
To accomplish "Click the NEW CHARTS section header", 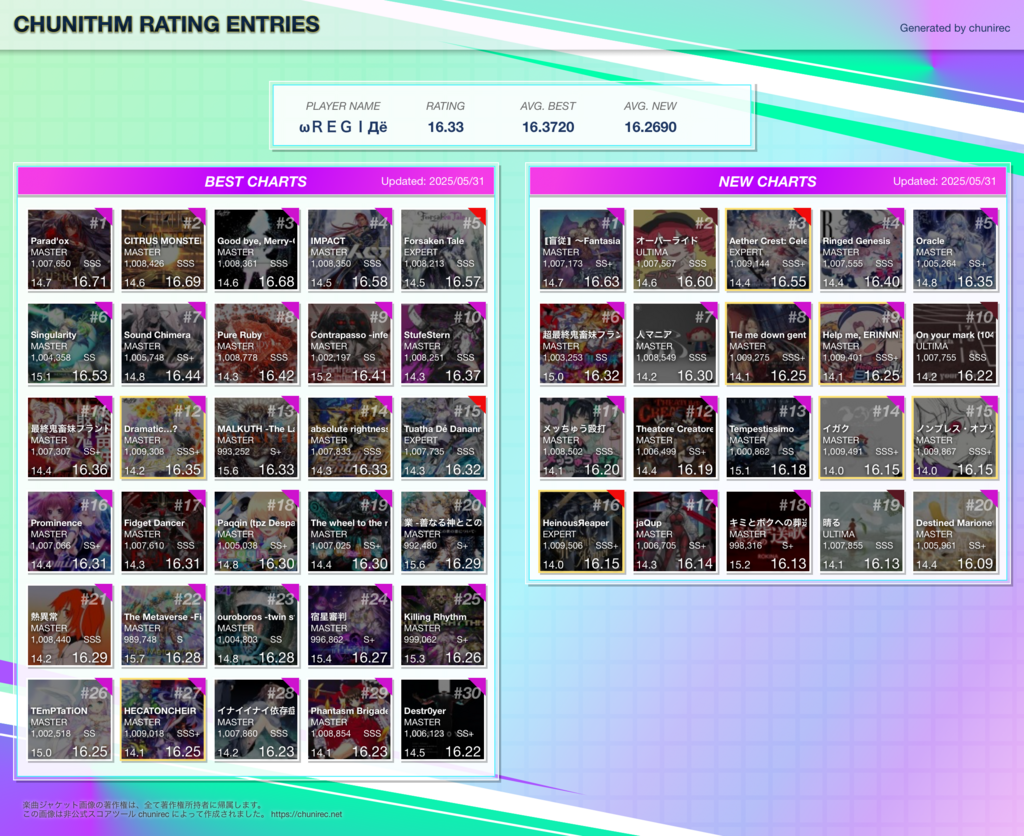I will point(767,181).
